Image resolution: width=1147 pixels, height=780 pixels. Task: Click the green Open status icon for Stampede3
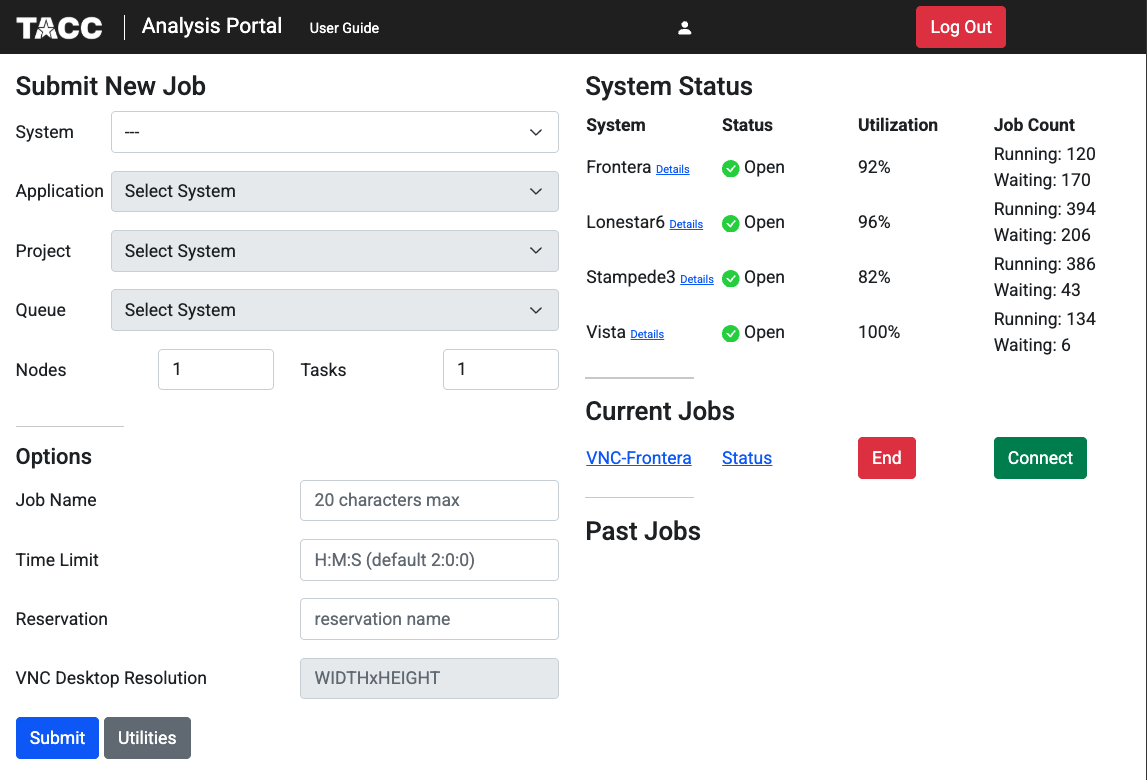point(729,277)
